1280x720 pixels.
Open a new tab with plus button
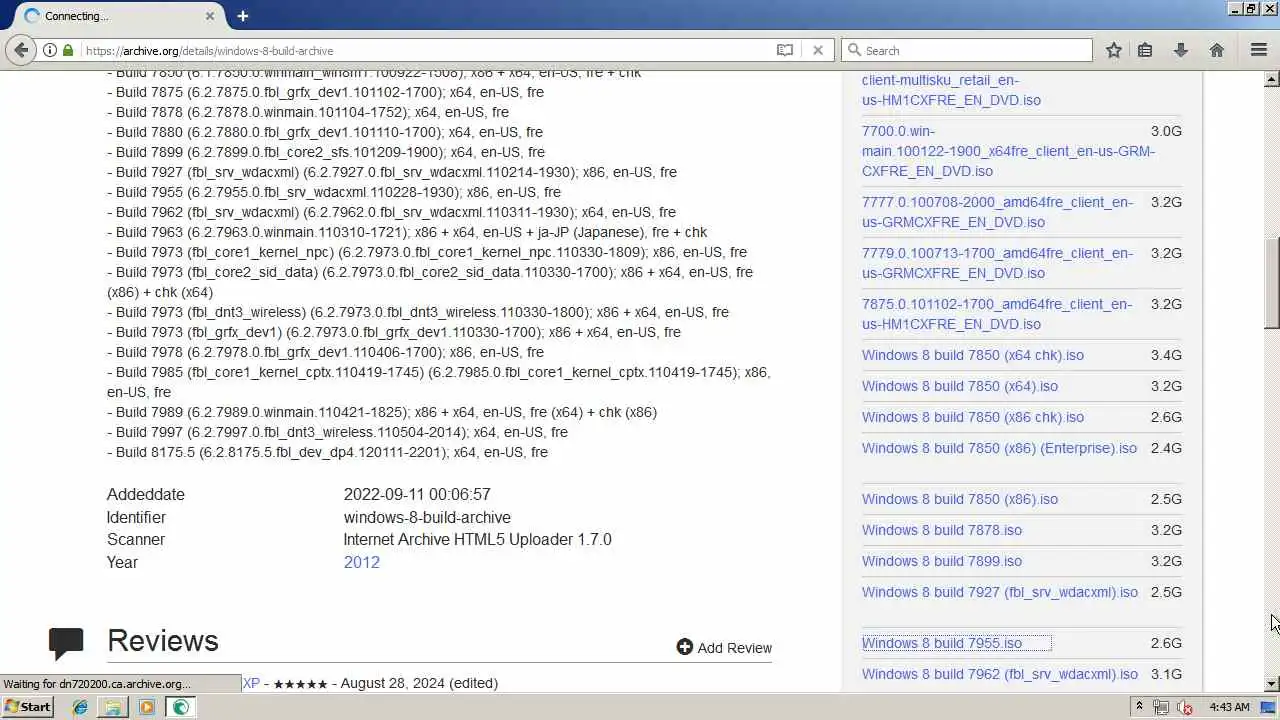[243, 16]
